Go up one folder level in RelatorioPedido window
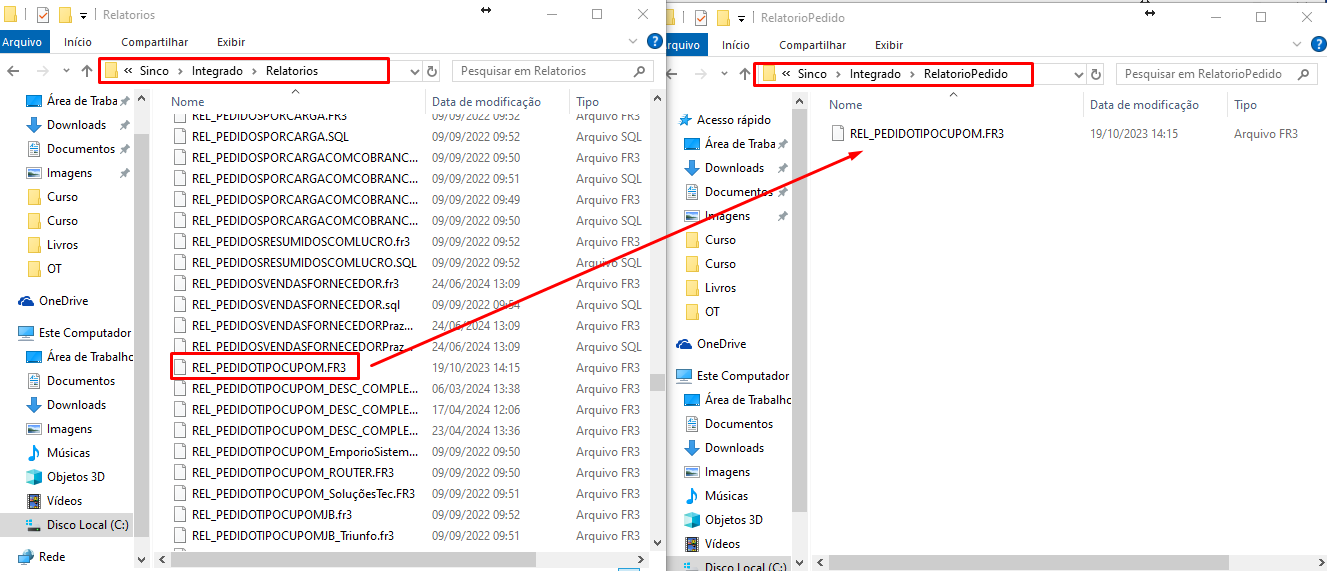This screenshot has width=1327, height=571. click(x=744, y=74)
